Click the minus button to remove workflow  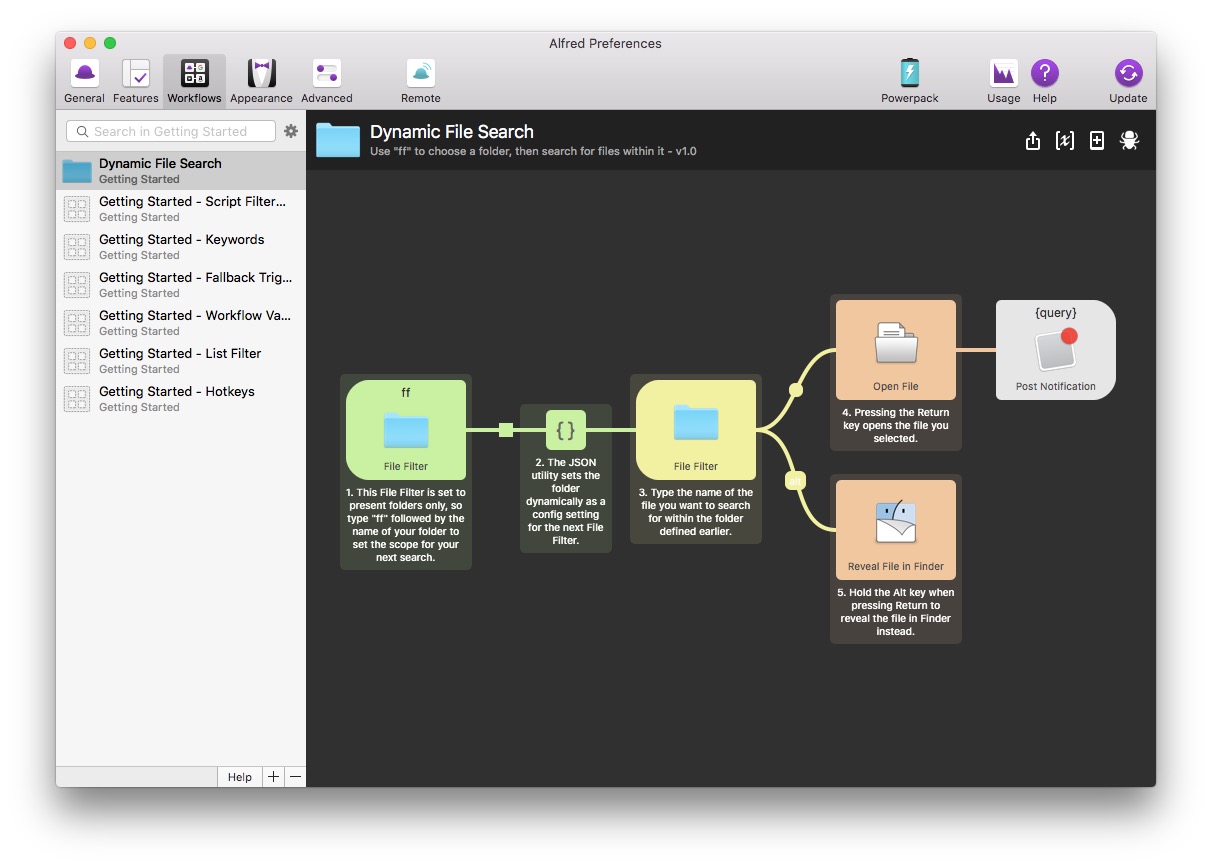point(295,777)
